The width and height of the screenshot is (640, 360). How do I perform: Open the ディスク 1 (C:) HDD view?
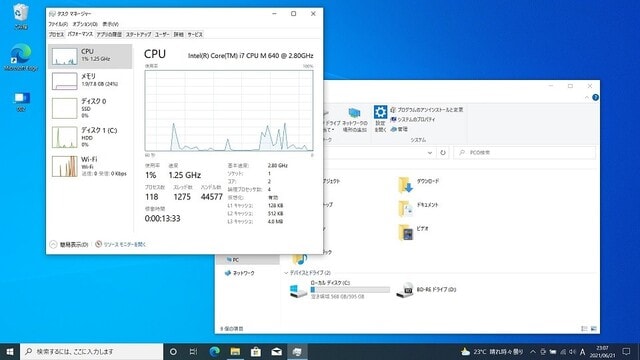90,137
